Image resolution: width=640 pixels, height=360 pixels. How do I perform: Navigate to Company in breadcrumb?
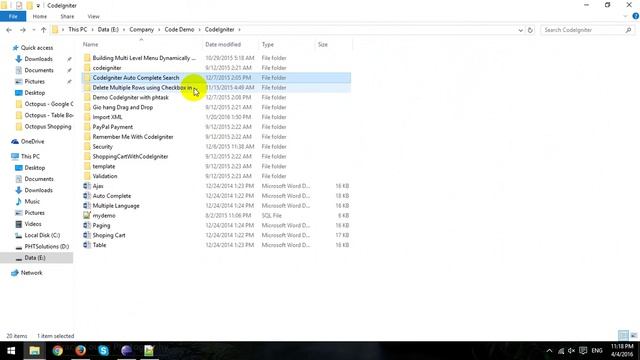(x=142, y=30)
